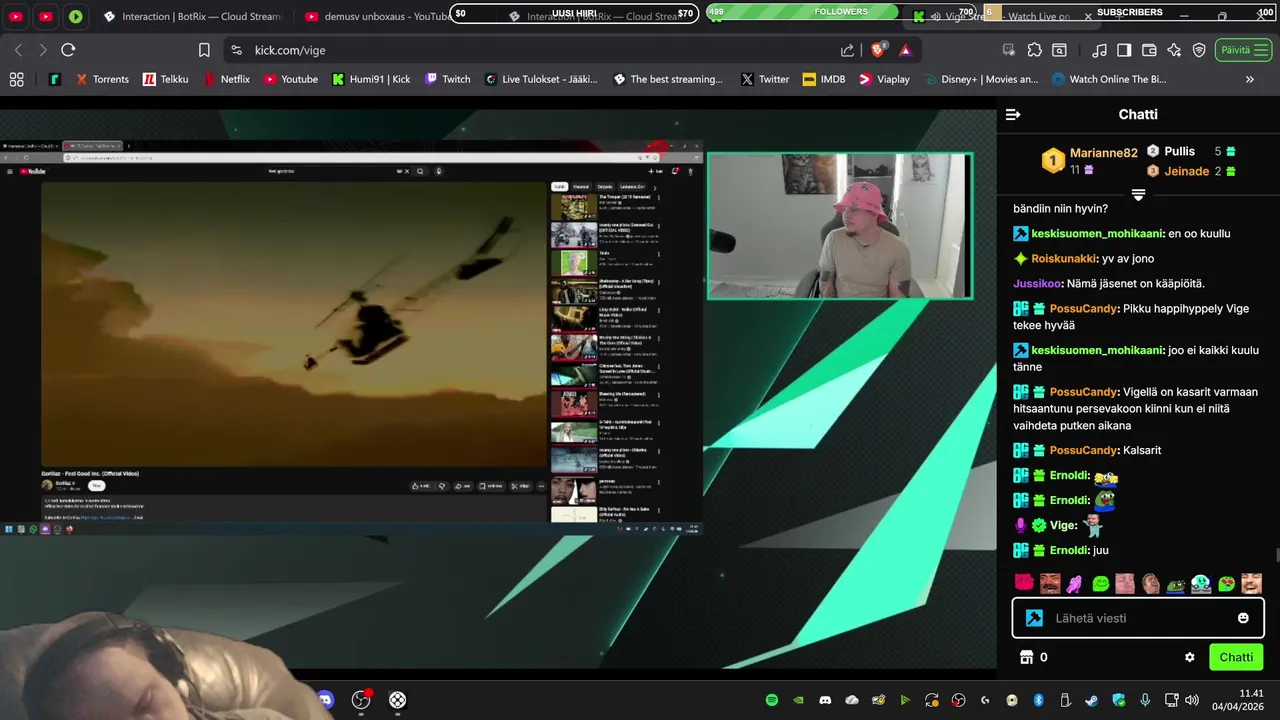
Task: Click the green Päivitä update button
Action: 1243,50
